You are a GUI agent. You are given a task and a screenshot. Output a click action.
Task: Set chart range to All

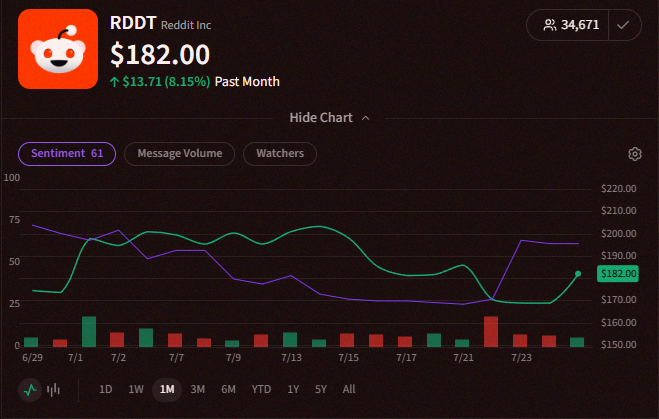[x=349, y=390]
